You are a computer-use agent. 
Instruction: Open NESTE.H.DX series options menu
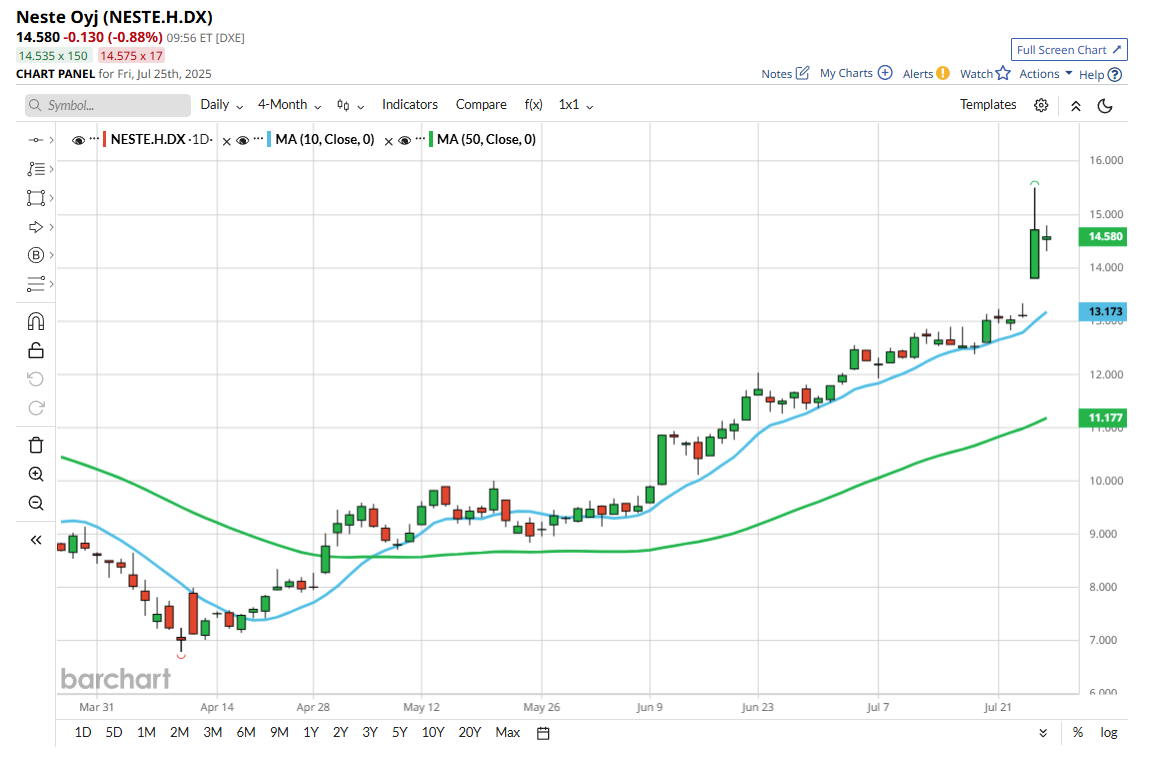(94, 138)
